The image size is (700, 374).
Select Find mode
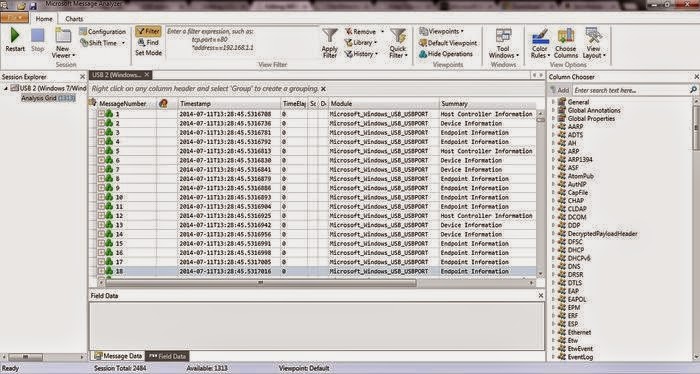(x=148, y=42)
